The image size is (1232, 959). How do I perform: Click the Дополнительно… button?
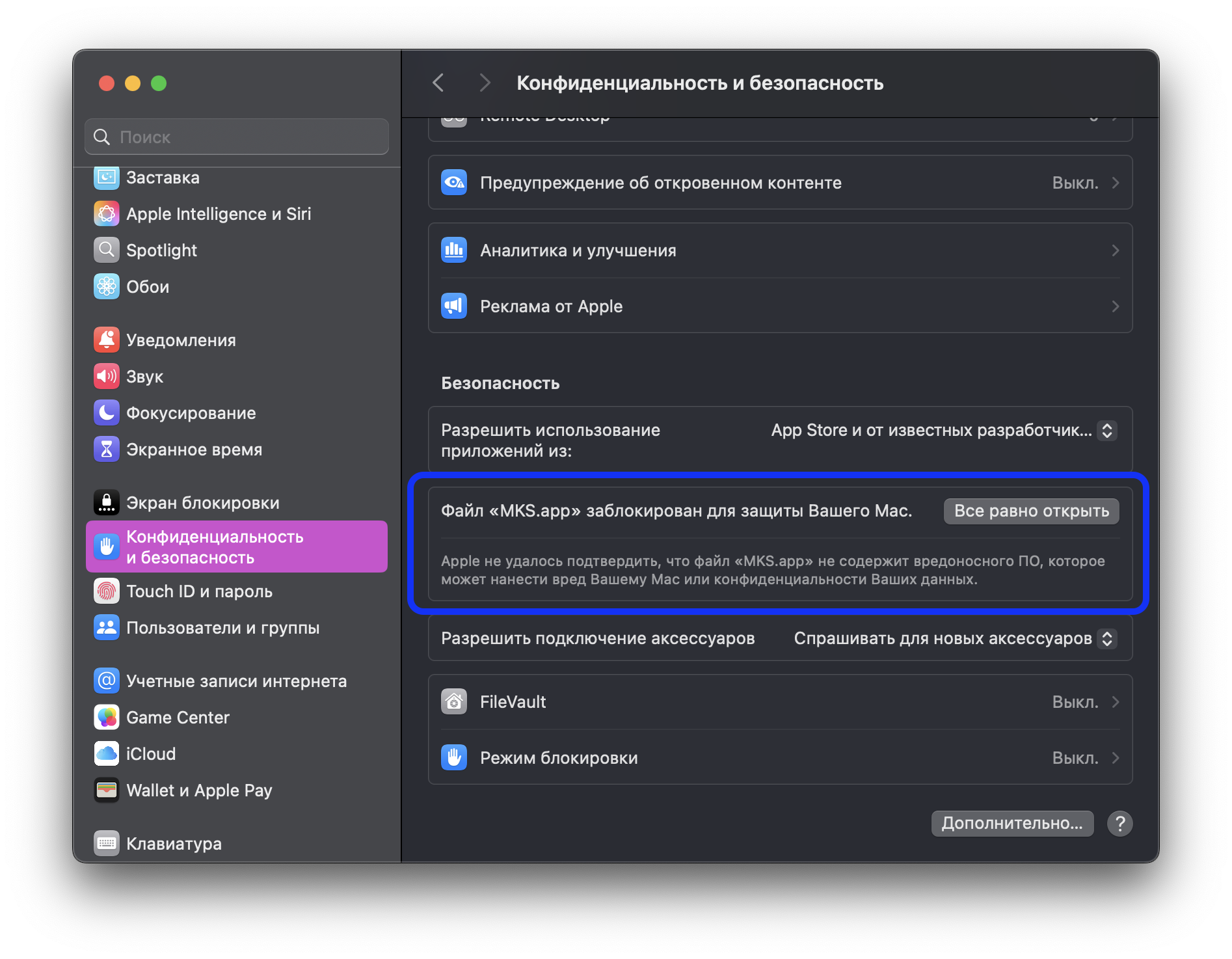pyautogui.click(x=1011, y=824)
